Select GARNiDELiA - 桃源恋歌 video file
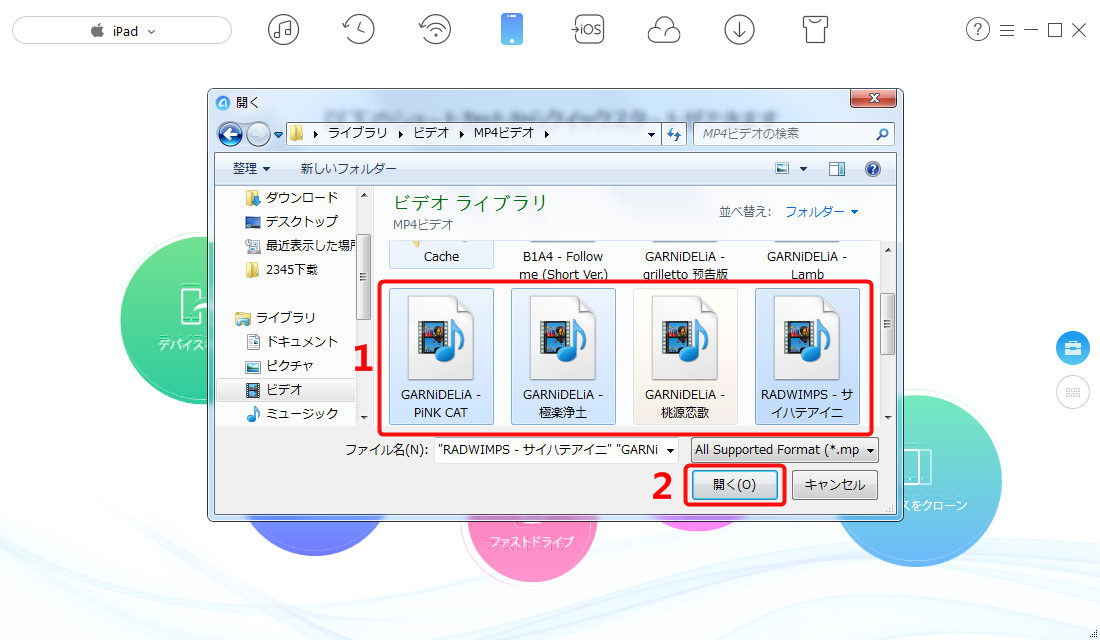 pyautogui.click(x=685, y=356)
